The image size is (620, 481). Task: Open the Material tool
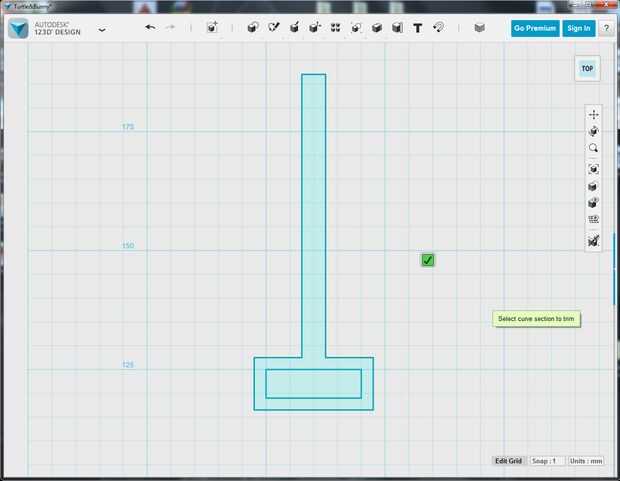pos(480,28)
